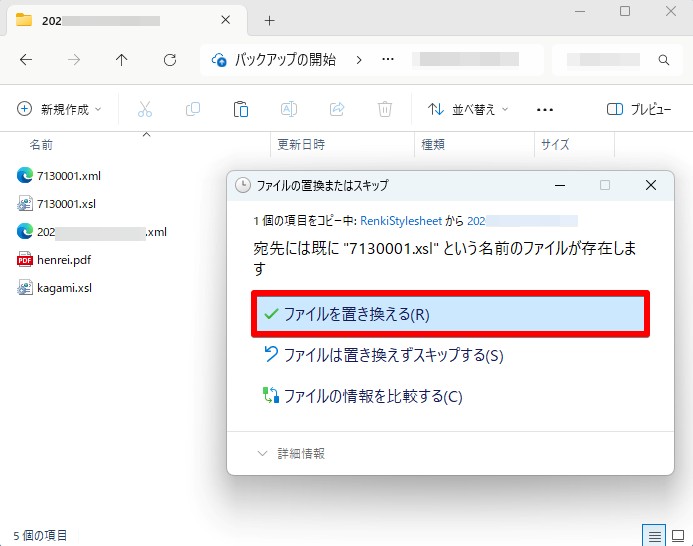Click the Paste clipboard icon in toolbar
This screenshot has width=693, height=546.
coord(241,109)
